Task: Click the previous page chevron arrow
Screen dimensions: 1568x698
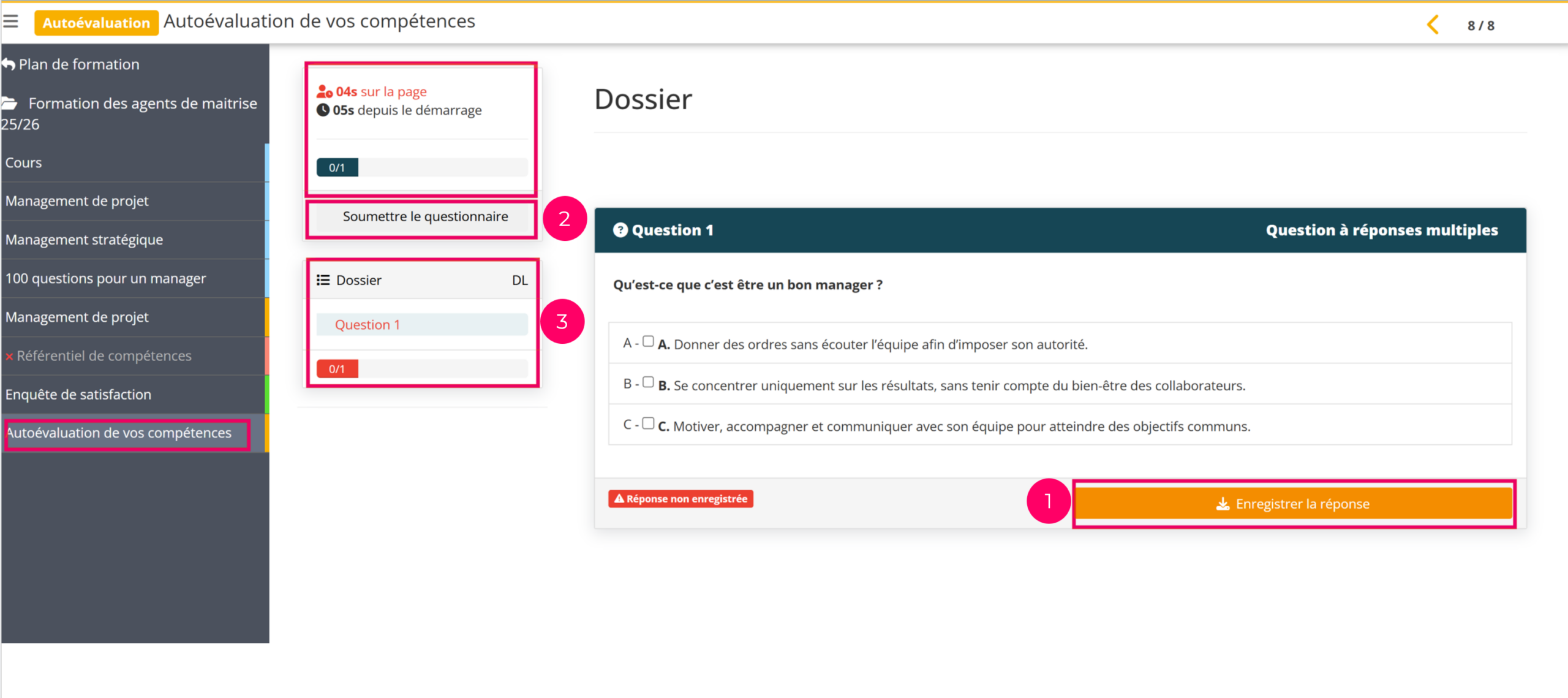Action: pyautogui.click(x=1432, y=25)
